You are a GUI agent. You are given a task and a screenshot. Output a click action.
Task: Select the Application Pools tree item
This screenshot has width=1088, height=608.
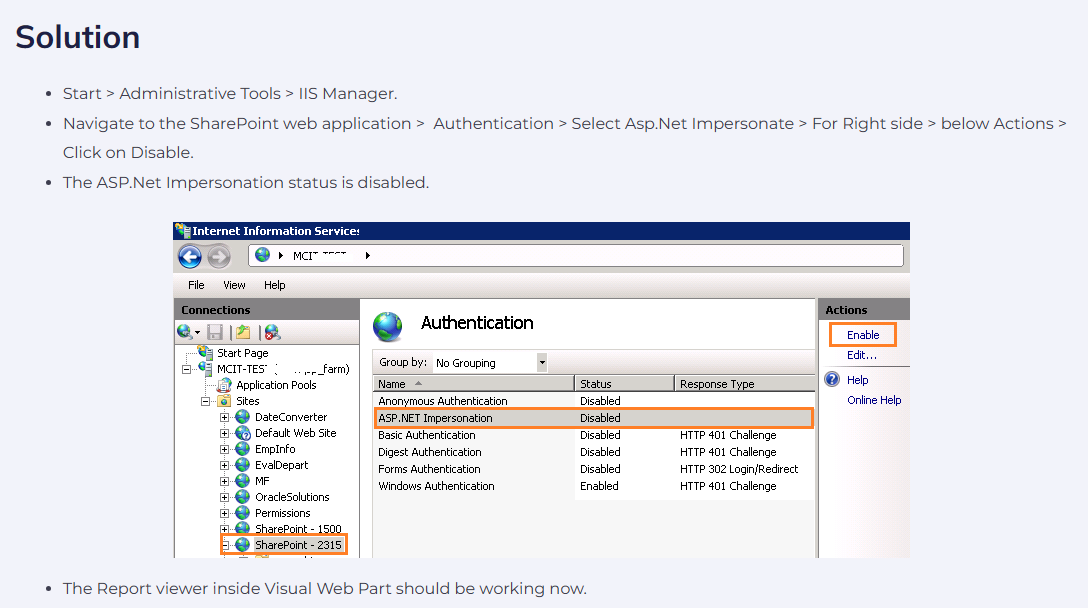(x=276, y=385)
